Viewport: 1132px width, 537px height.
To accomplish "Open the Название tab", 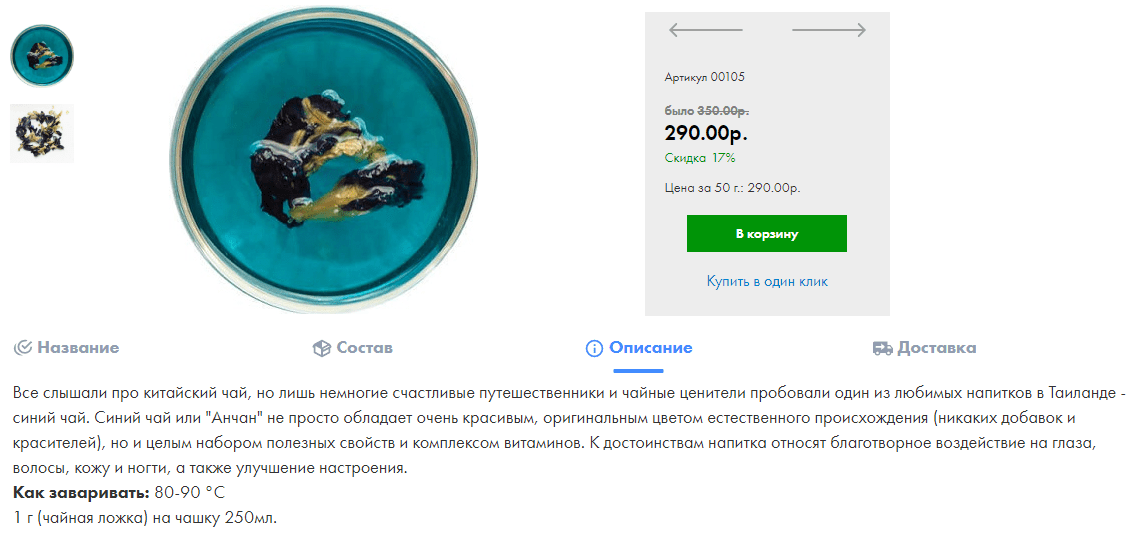I will point(66,348).
